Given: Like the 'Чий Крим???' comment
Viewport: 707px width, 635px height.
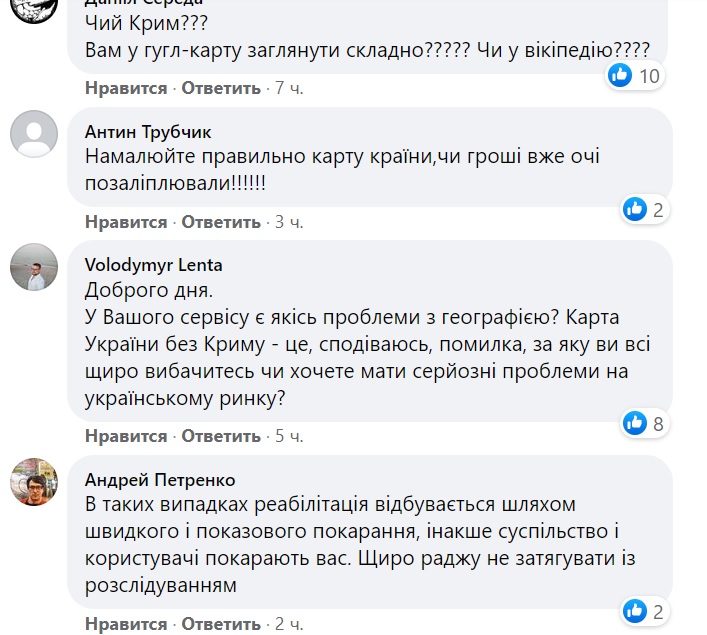Looking at the screenshot, I should click(x=126, y=88).
